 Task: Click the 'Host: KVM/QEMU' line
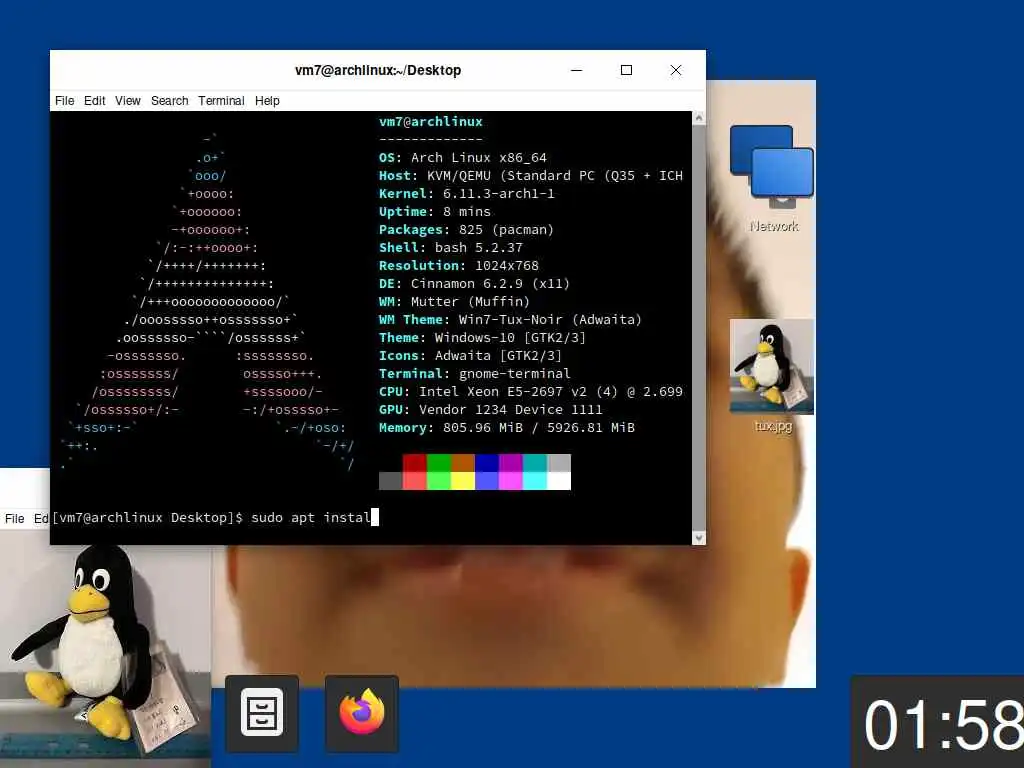click(530, 176)
